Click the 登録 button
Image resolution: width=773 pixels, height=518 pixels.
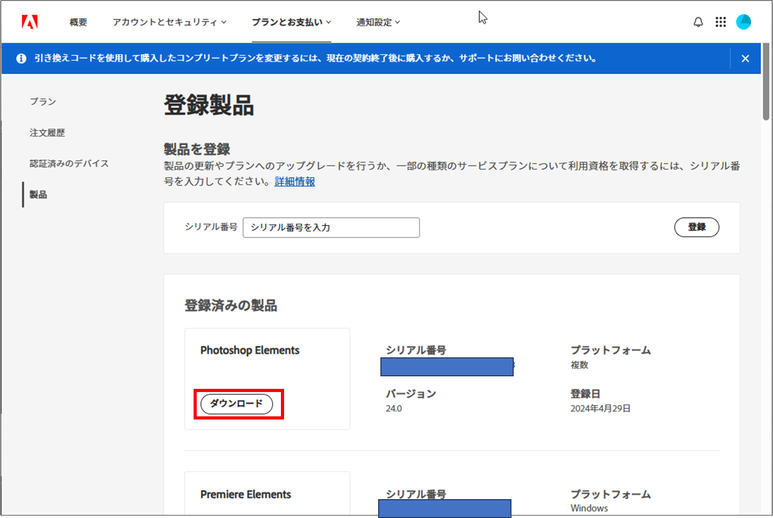click(x=697, y=227)
